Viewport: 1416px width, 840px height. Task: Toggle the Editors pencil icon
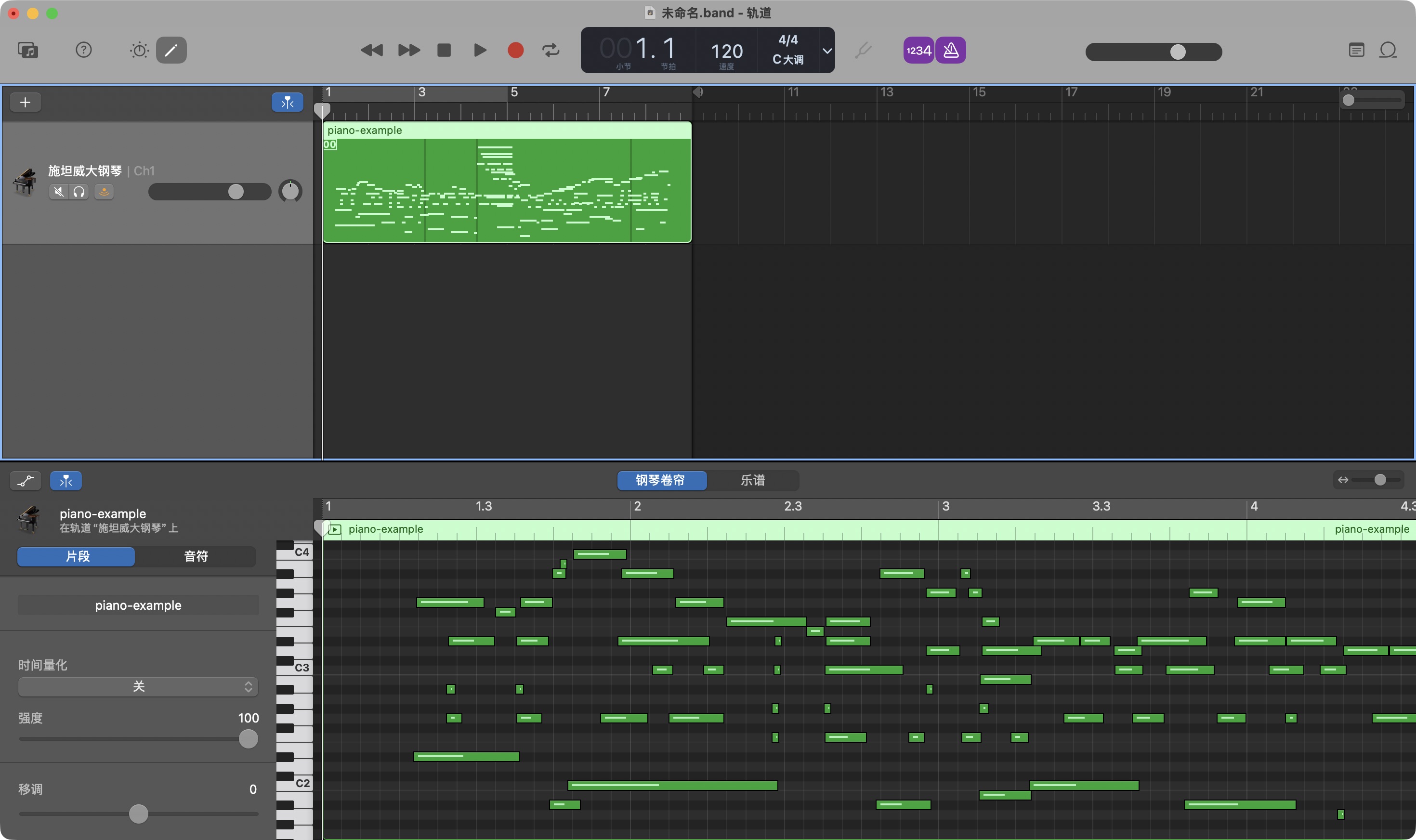(x=171, y=51)
